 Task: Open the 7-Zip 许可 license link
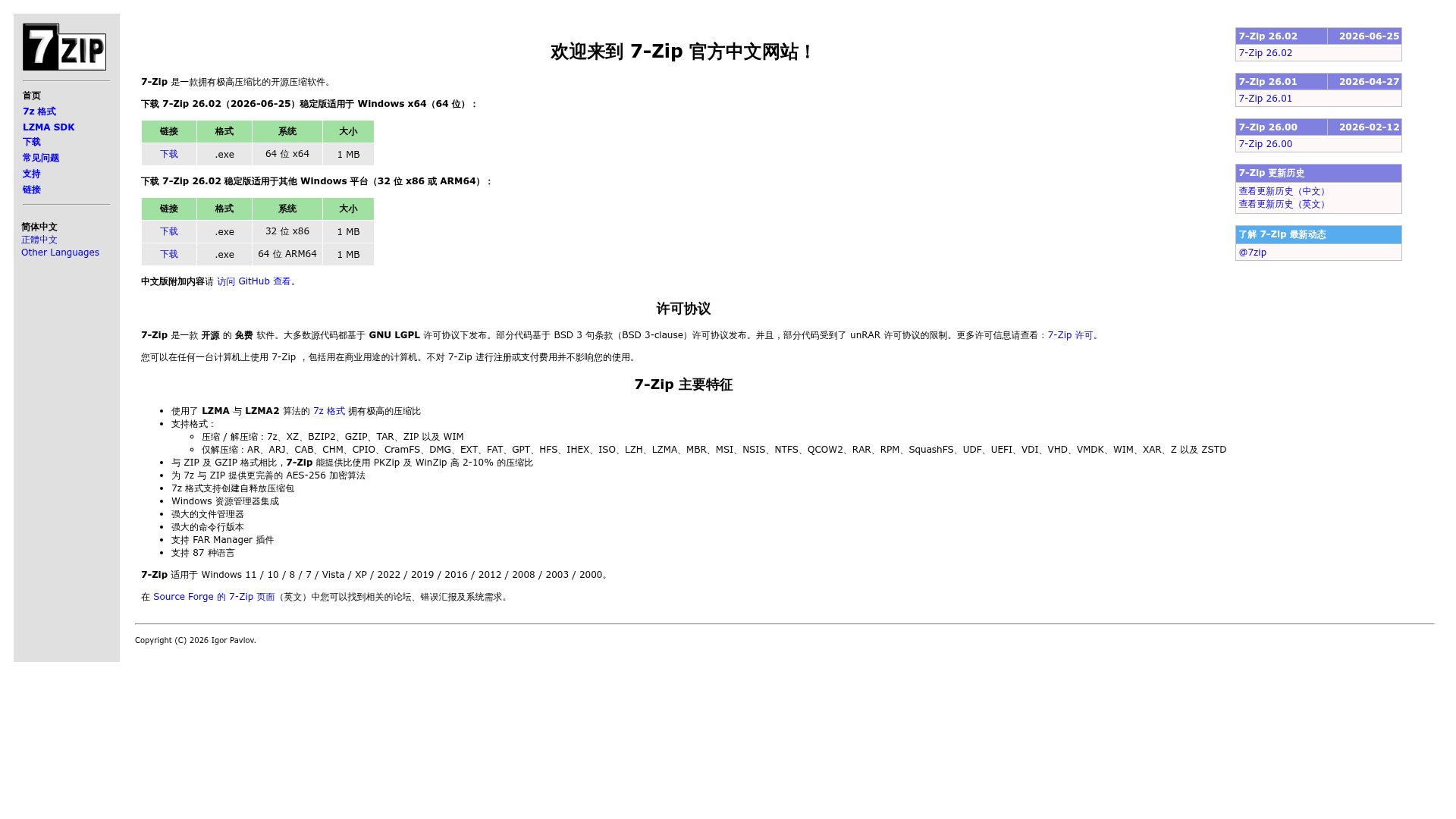1070,335
